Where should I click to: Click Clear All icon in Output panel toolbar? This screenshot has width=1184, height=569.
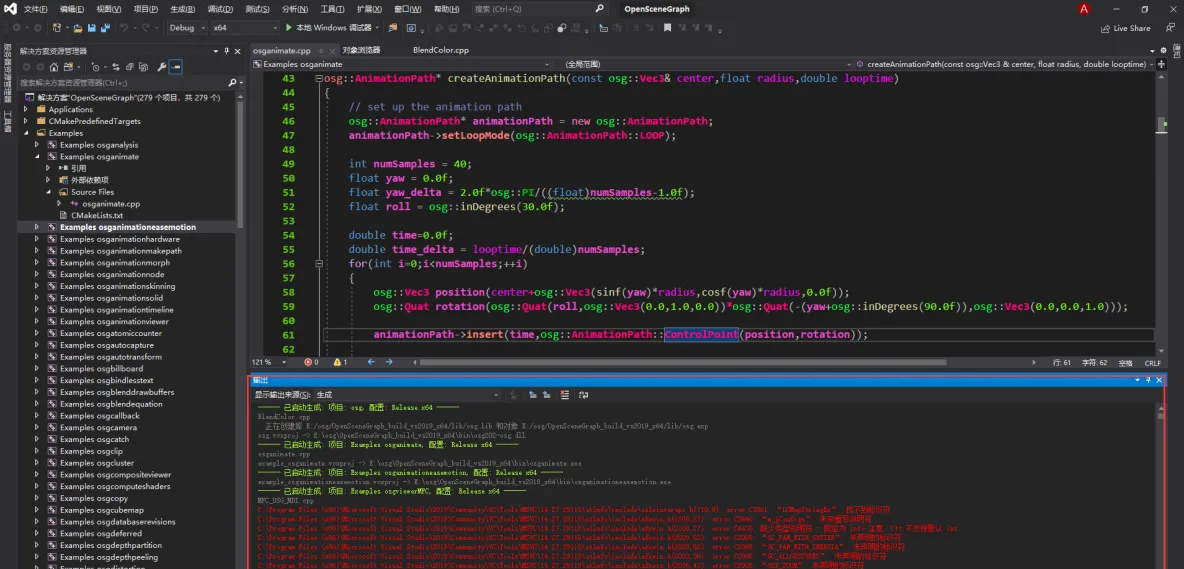pyautogui.click(x=566, y=395)
